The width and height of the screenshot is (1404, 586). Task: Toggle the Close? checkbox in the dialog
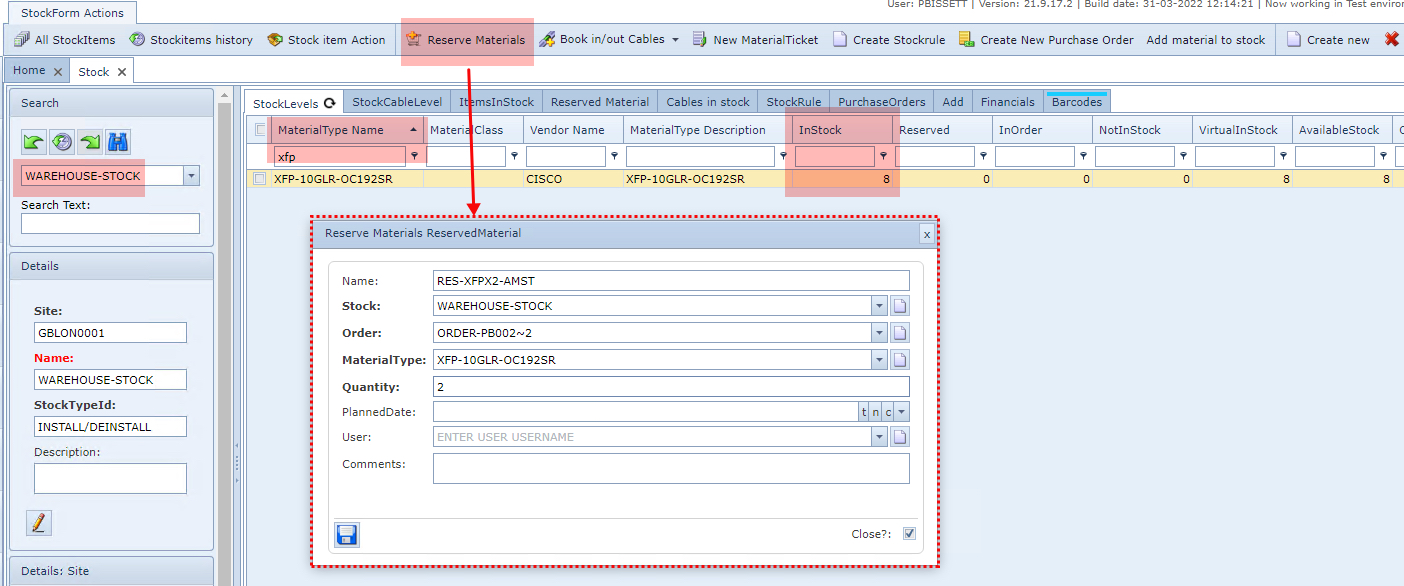pos(909,534)
